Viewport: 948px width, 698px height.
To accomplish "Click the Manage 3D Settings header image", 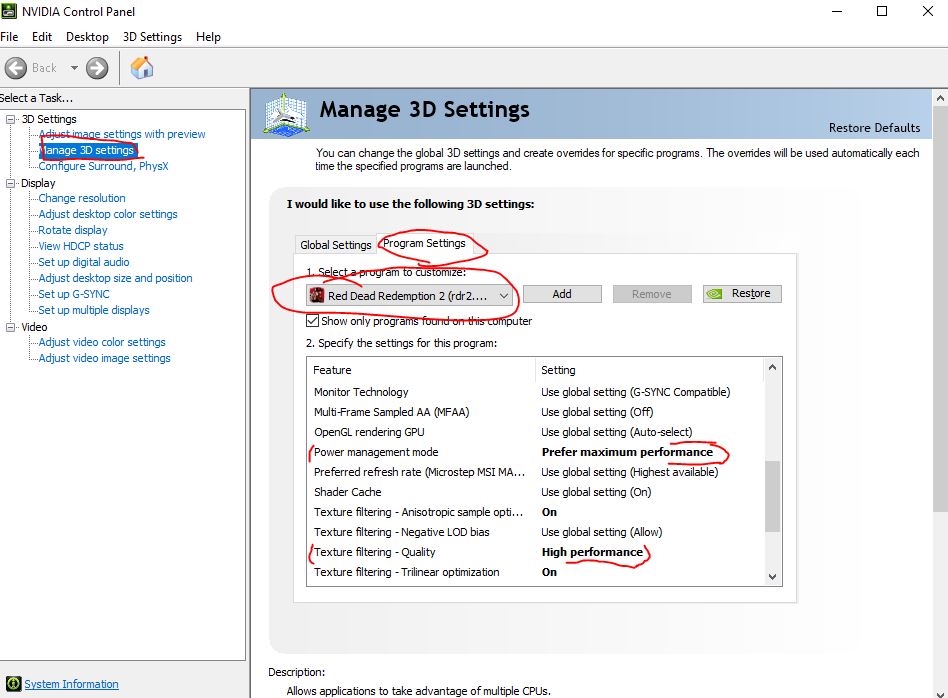I will point(285,115).
